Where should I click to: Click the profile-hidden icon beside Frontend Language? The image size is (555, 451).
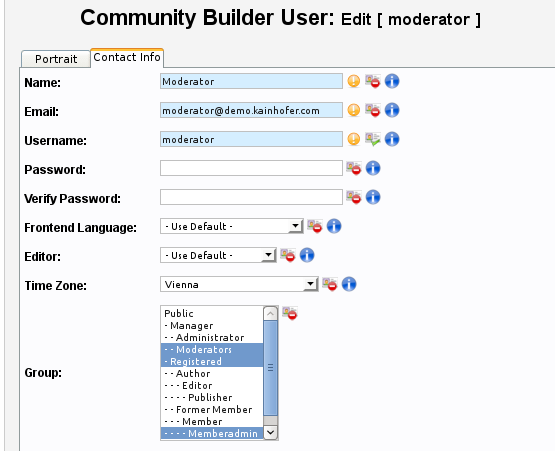315,226
